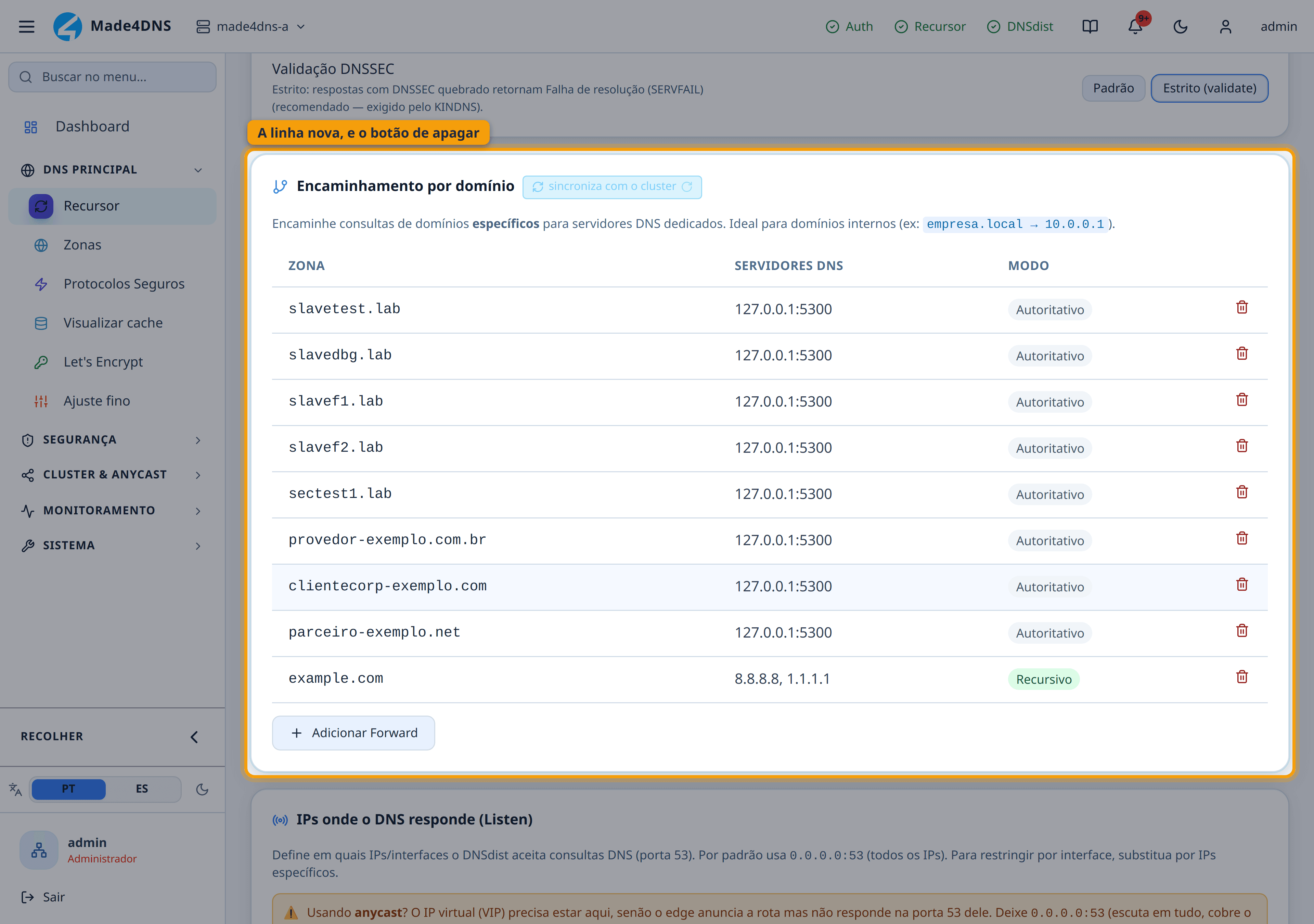Click the Administrador role label
1314x924 pixels.
click(x=102, y=859)
